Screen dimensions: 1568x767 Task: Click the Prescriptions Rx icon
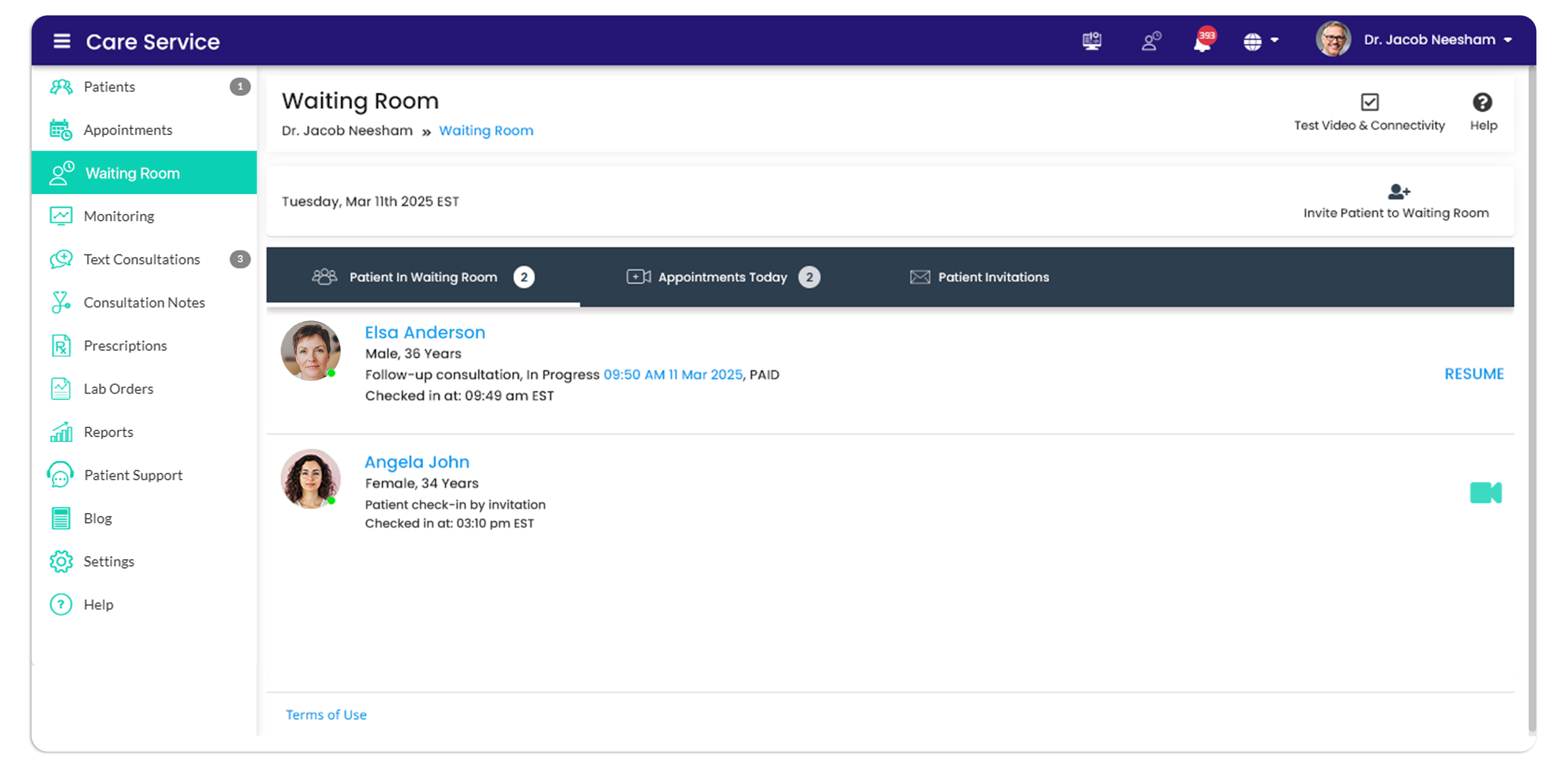point(61,346)
